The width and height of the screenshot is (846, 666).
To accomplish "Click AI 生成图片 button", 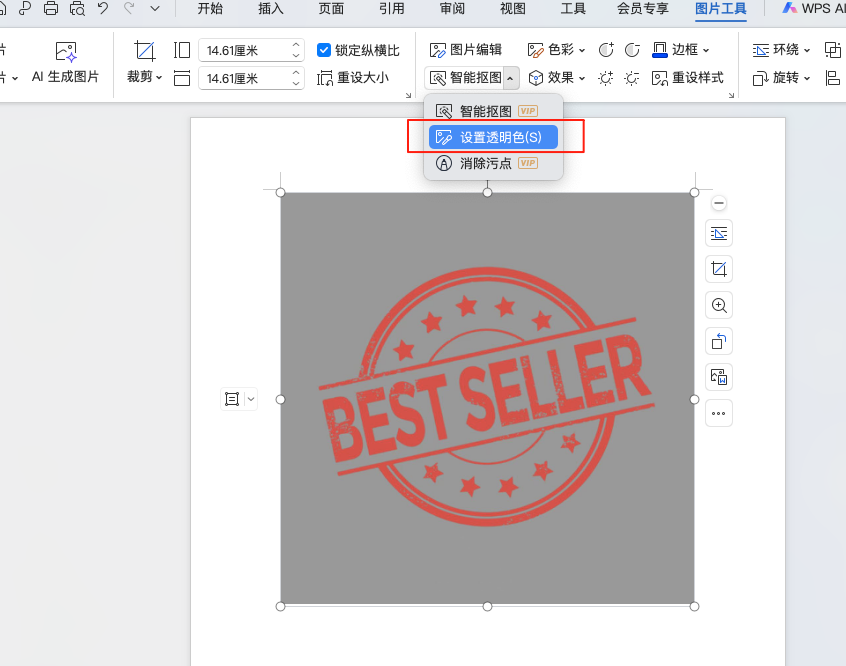I will 65,63.
